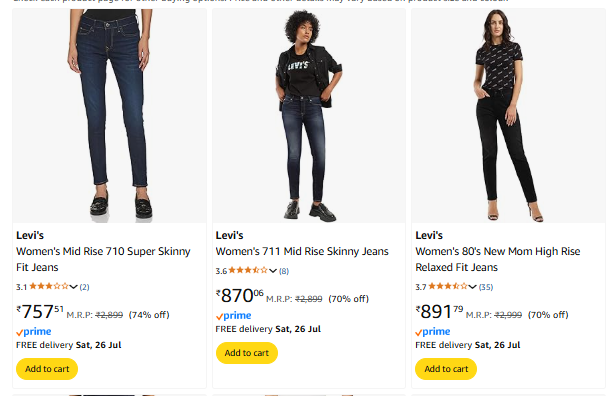View the Levi's t-shirt model jeans image
The width and height of the screenshot is (607, 396).
309,115
